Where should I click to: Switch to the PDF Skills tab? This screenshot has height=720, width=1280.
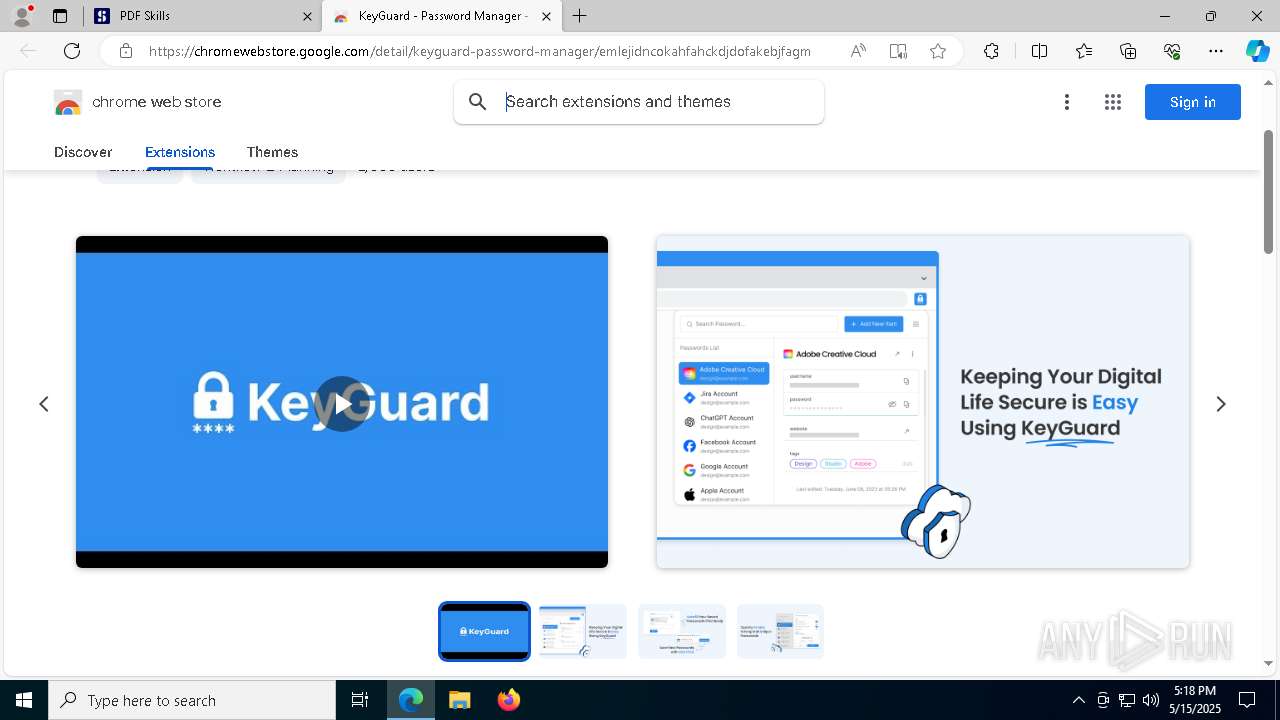pos(203,16)
